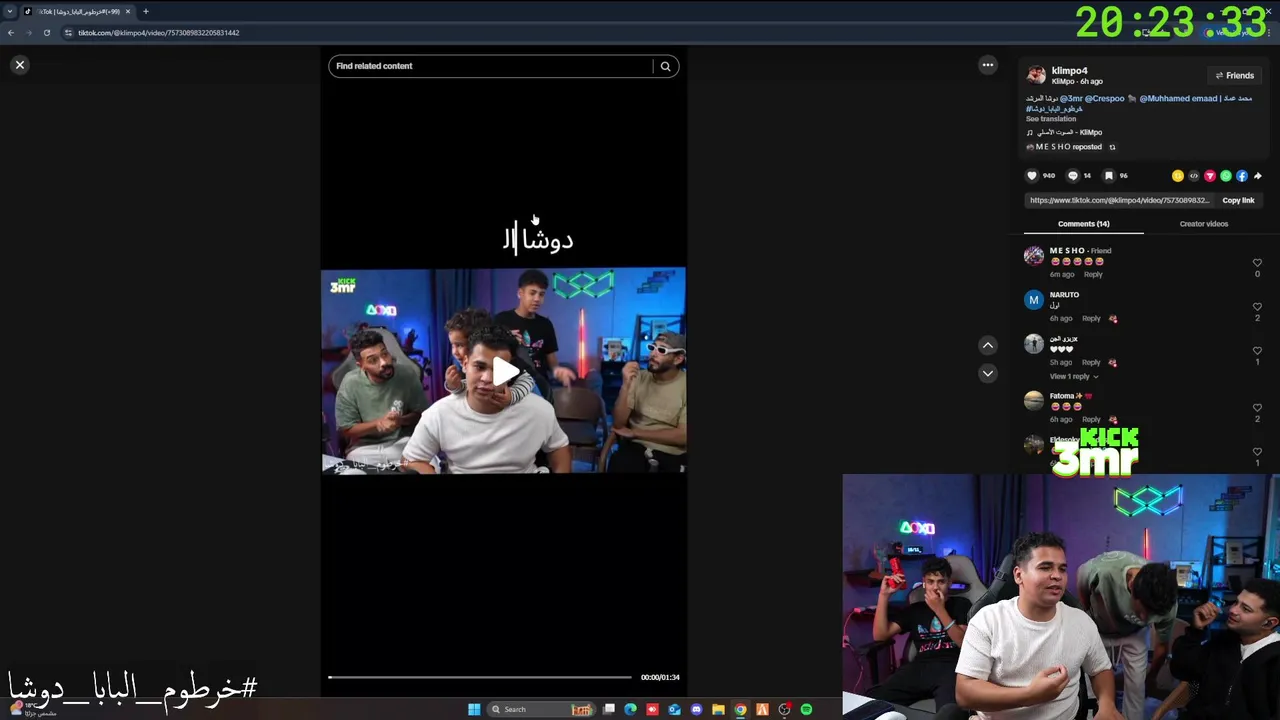Open the tab list dropdown arrow
The height and width of the screenshot is (720, 1280).
(x=9, y=11)
